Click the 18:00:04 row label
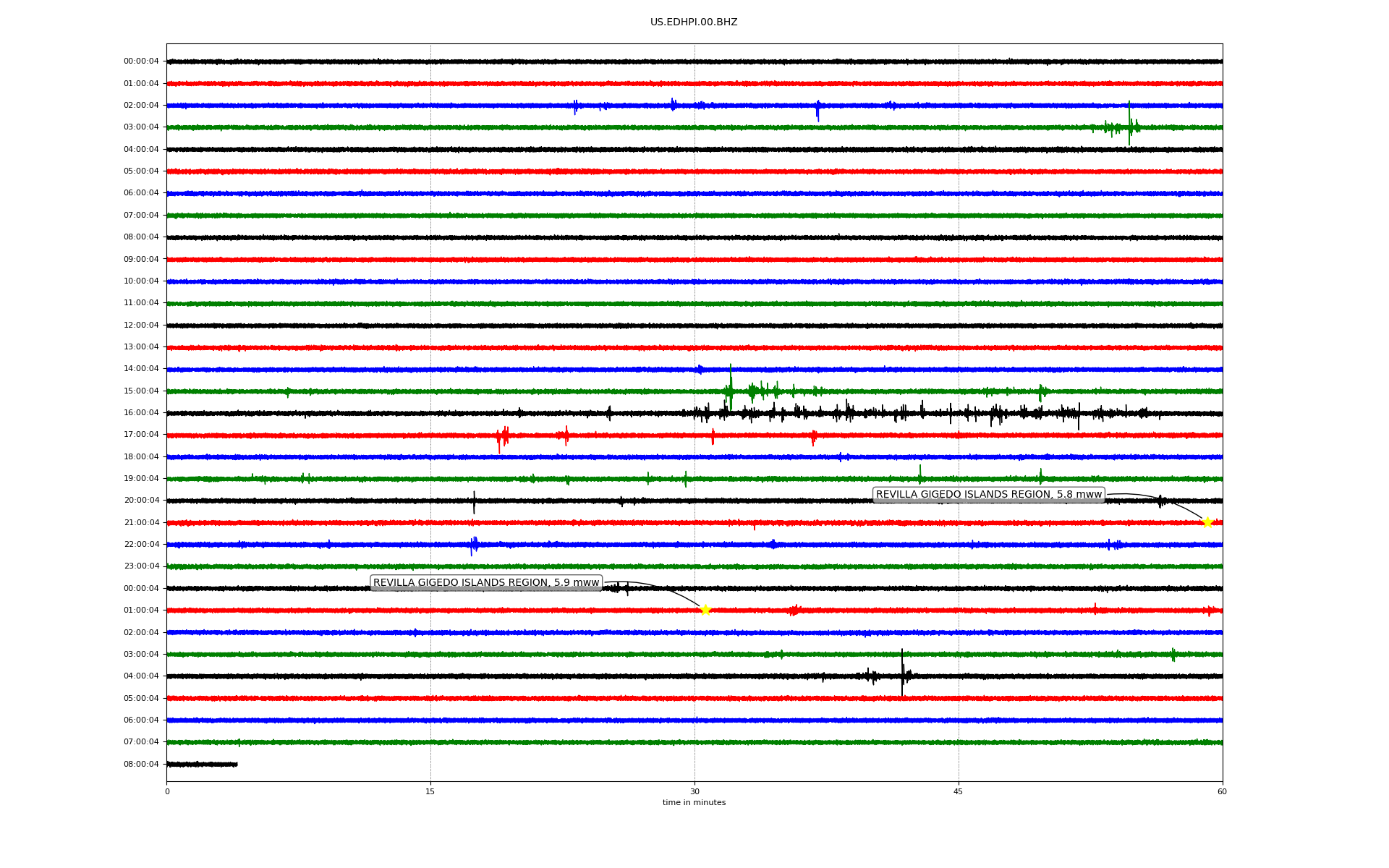 [x=141, y=457]
